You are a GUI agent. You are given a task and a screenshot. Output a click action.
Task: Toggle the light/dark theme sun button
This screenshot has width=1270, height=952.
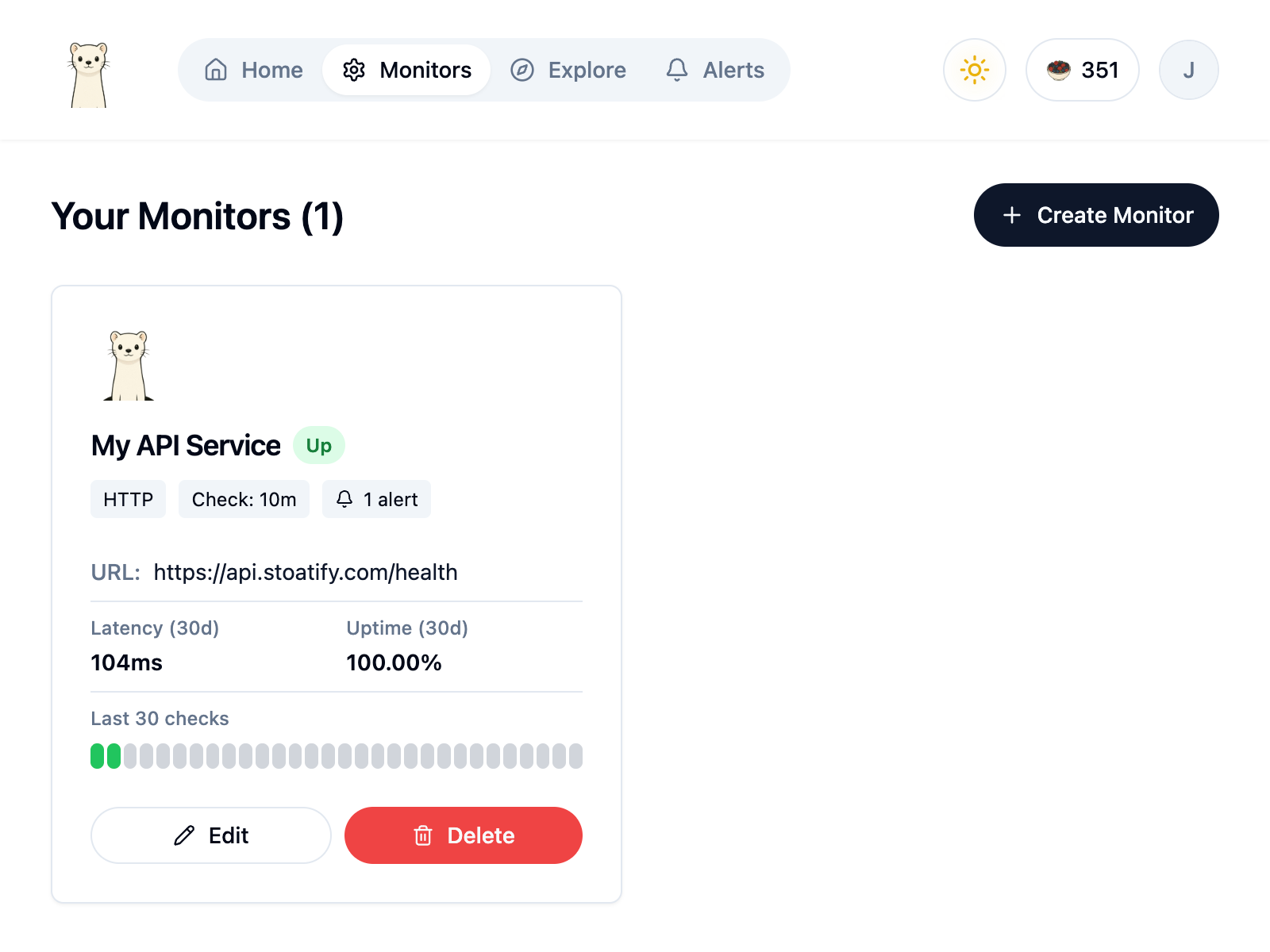[974, 70]
